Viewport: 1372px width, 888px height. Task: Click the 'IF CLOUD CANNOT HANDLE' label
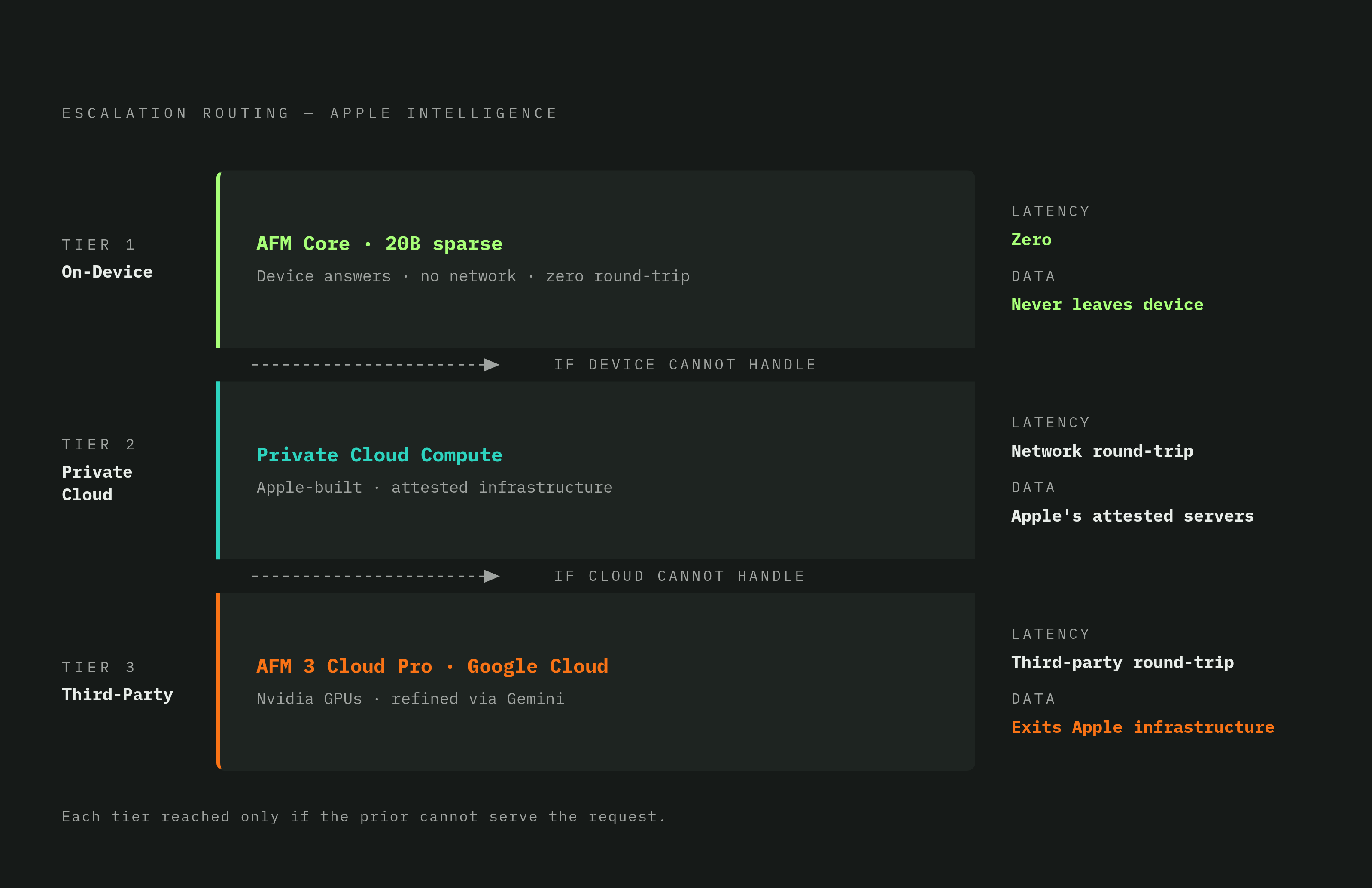(x=679, y=576)
